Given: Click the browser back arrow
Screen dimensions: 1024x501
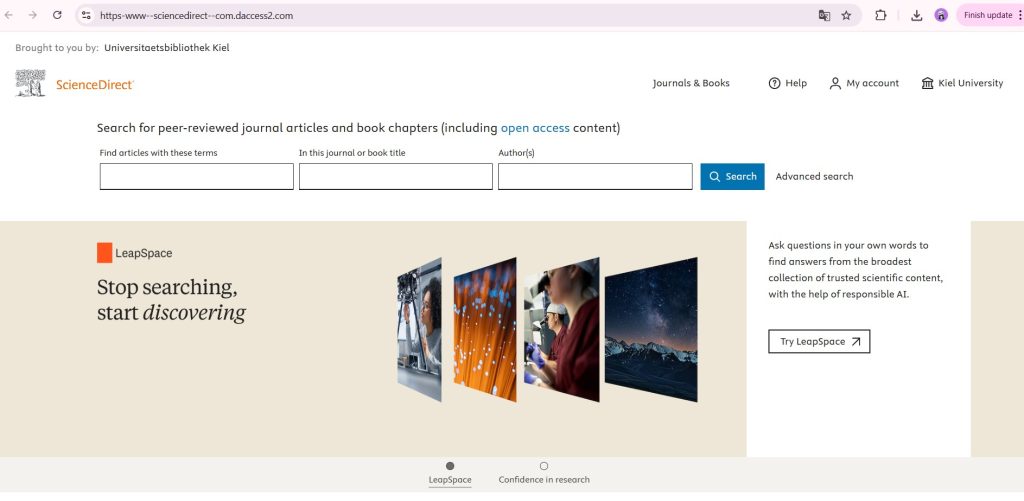Looking at the screenshot, I should 8,15.
